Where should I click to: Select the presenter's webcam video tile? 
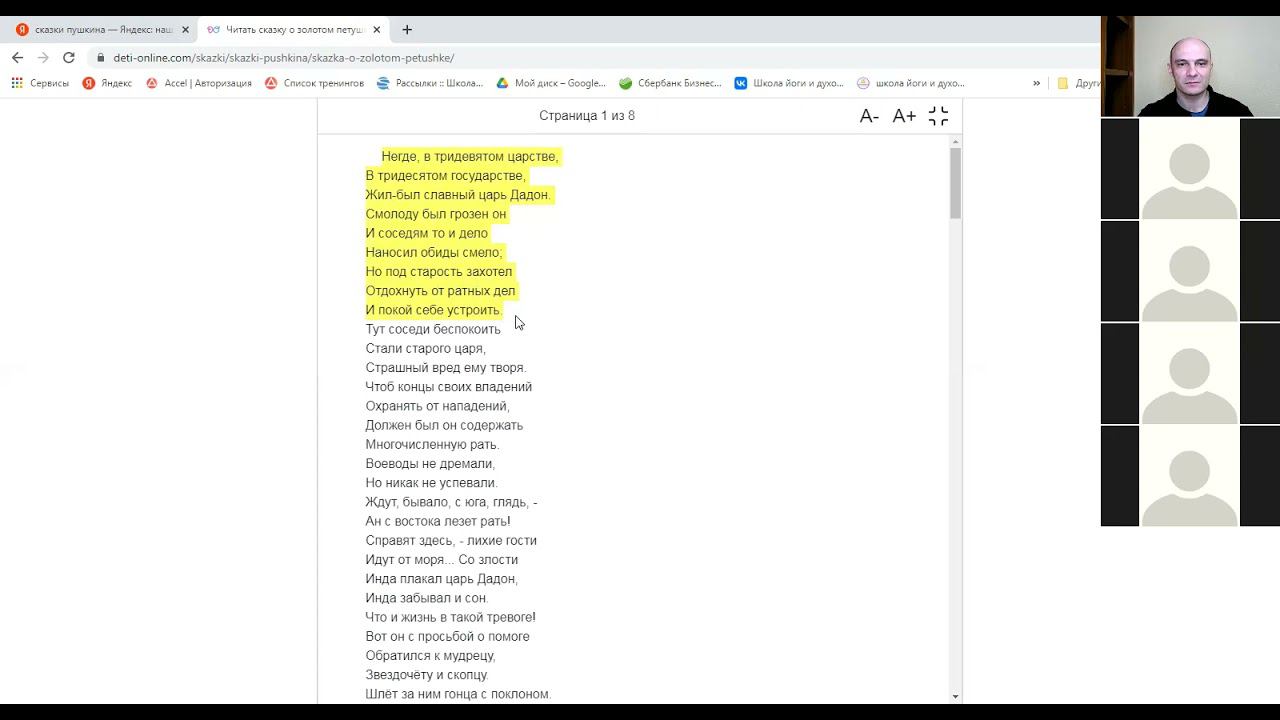1190,66
